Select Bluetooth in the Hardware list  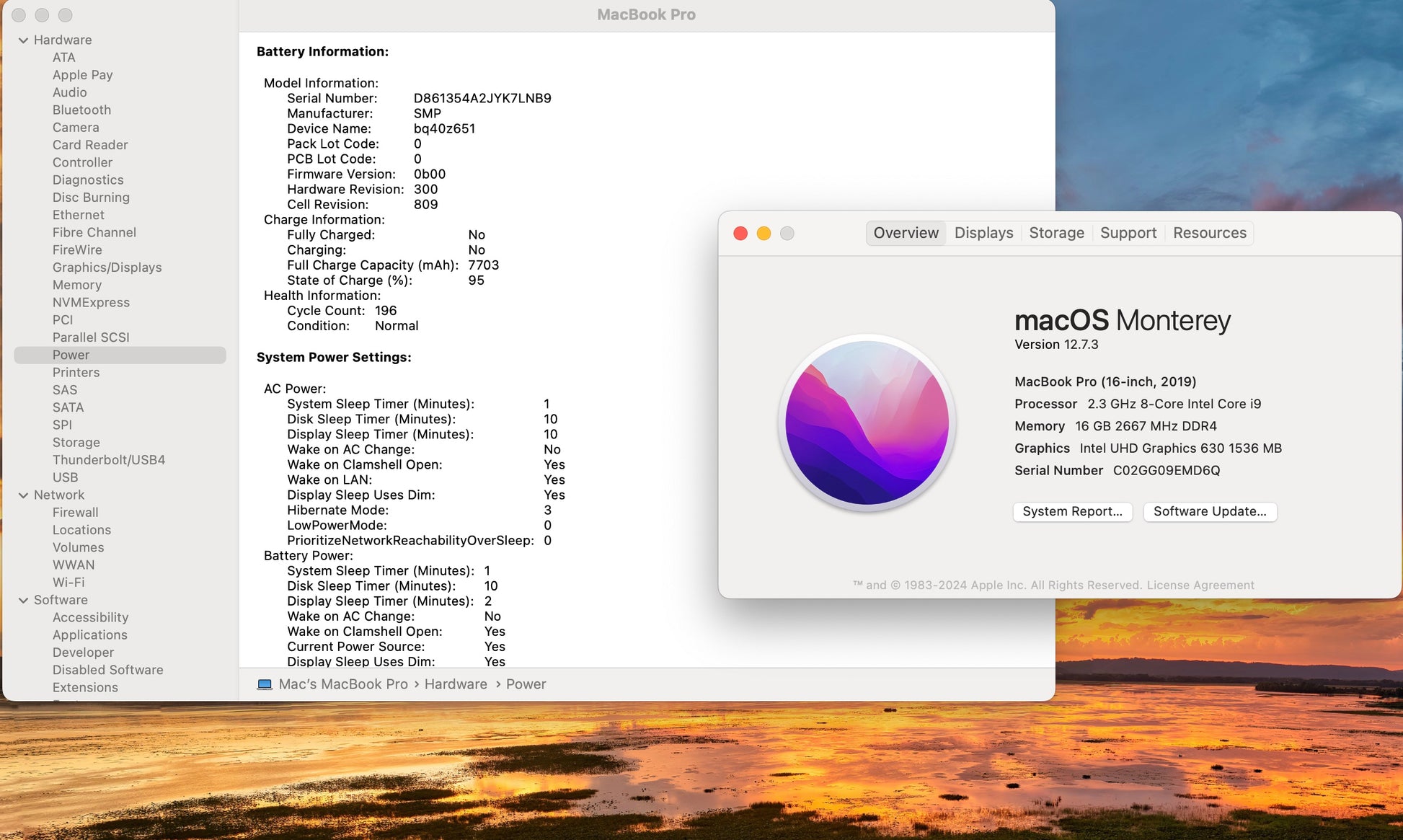81,110
